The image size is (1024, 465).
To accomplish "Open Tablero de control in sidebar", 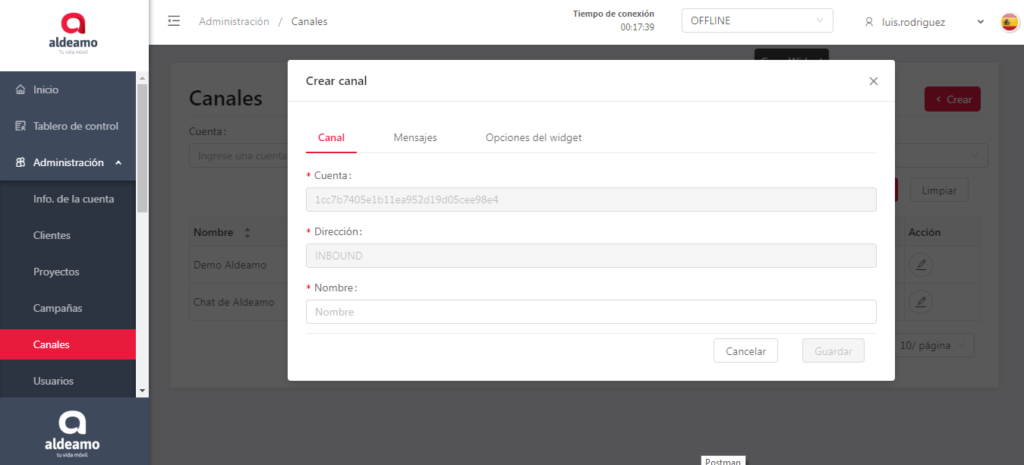I will (75, 126).
